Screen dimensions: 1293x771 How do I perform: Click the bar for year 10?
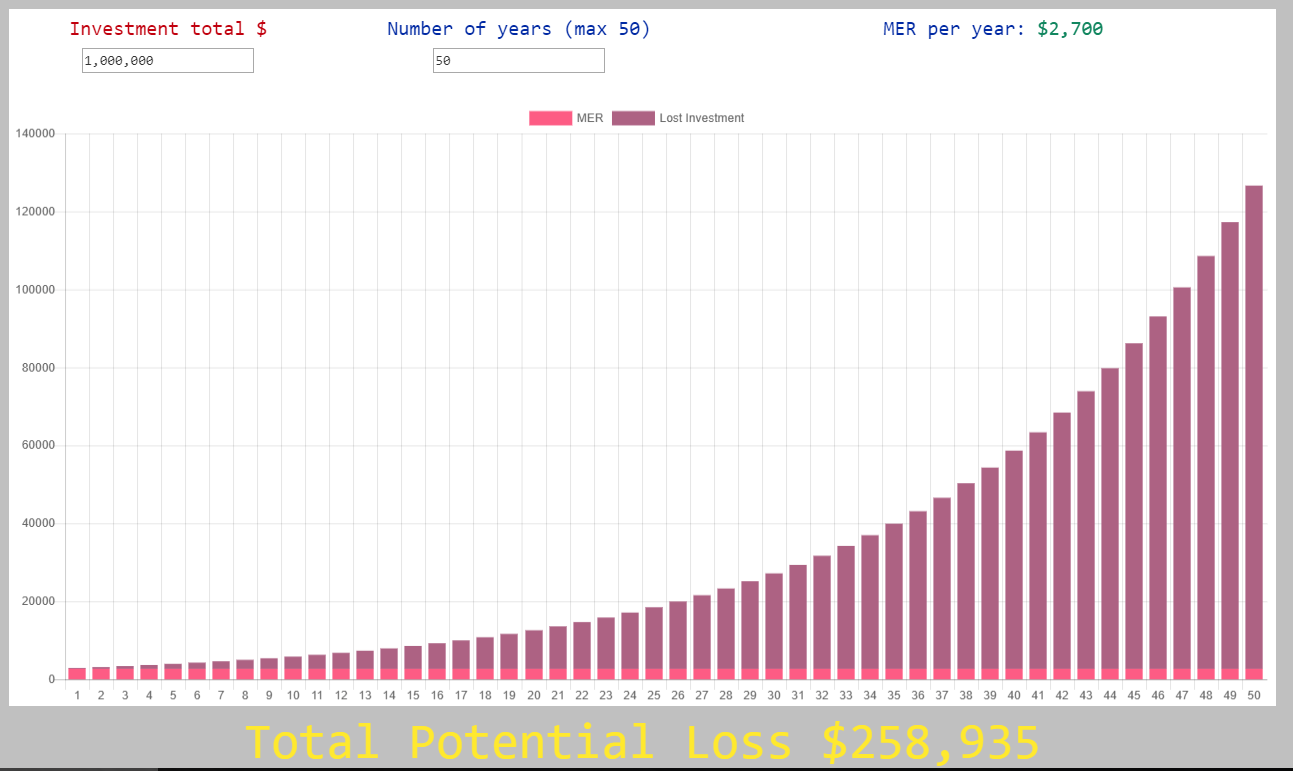point(293,668)
